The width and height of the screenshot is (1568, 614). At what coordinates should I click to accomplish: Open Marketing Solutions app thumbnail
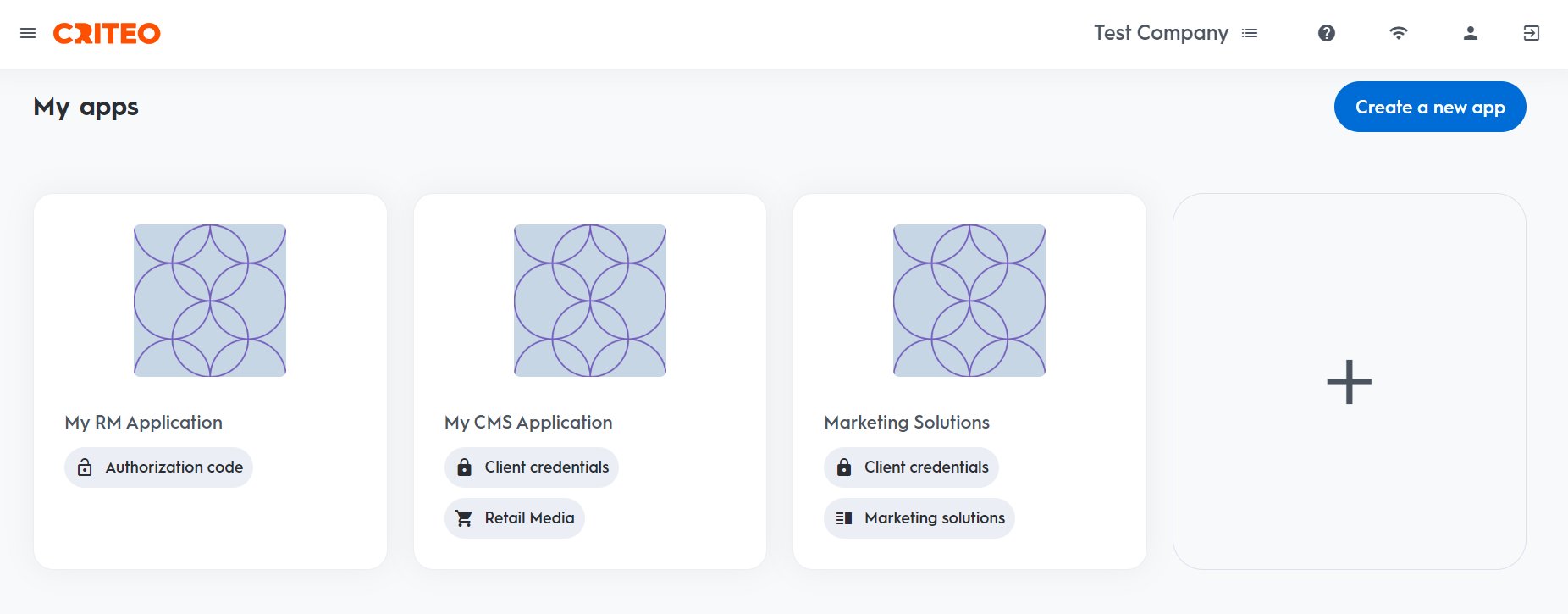[x=969, y=301]
